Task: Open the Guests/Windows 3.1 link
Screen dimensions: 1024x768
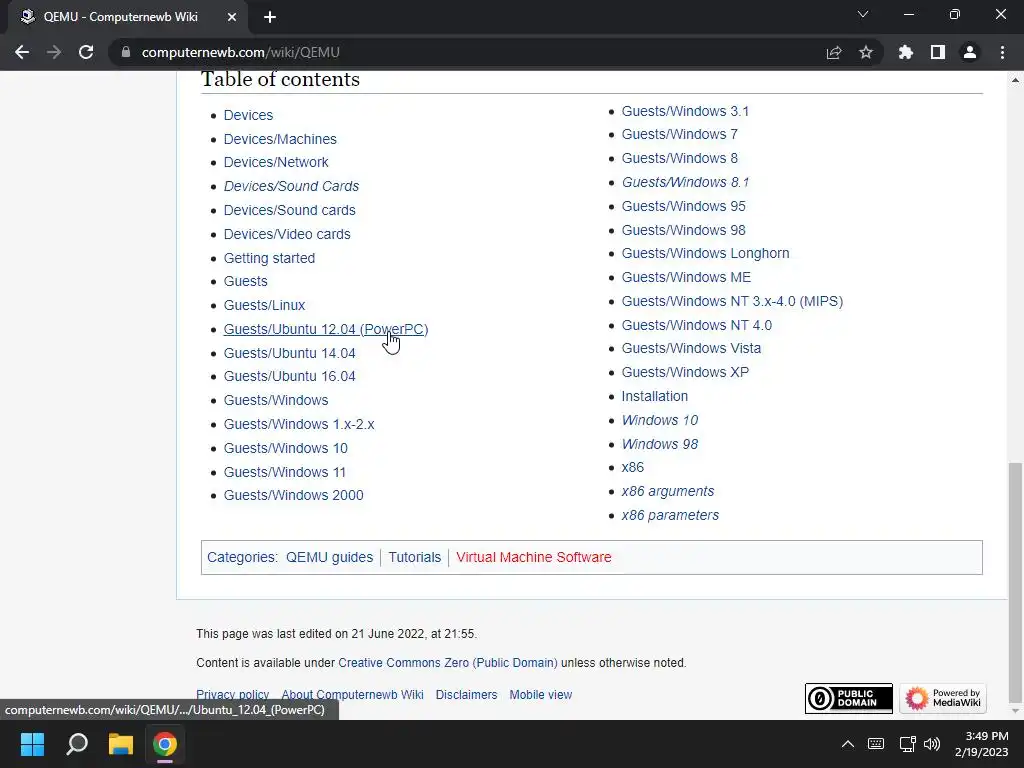Action: [x=685, y=111]
